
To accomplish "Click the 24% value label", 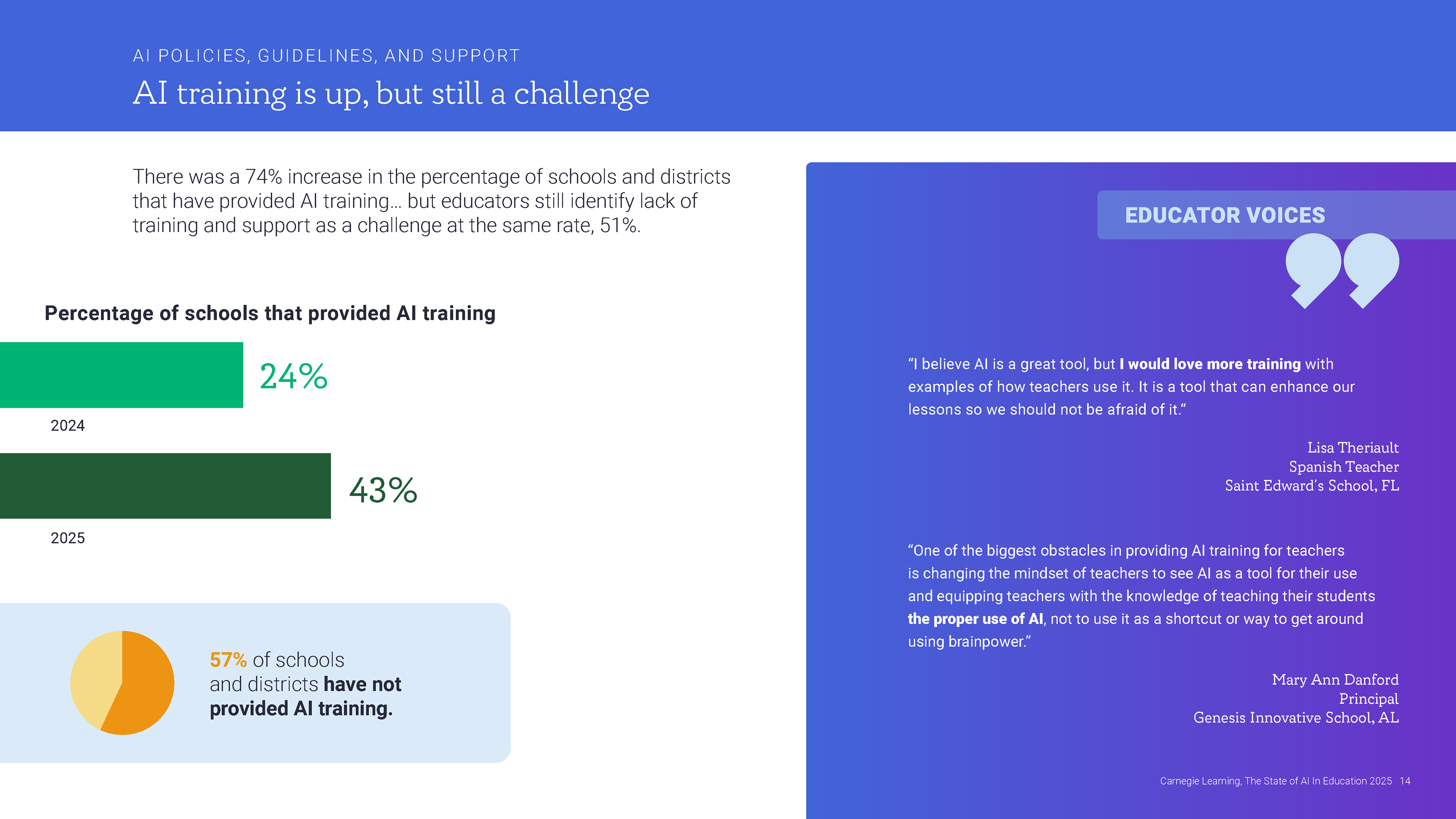I will [x=293, y=376].
